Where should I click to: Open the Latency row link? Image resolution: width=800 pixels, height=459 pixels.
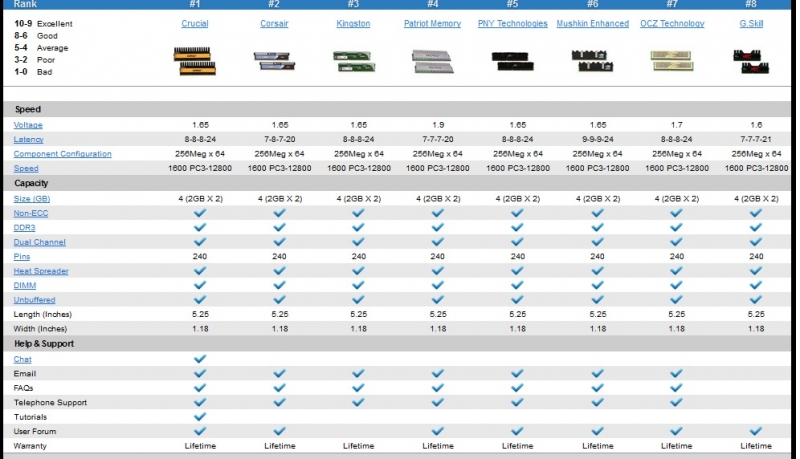click(x=28, y=140)
